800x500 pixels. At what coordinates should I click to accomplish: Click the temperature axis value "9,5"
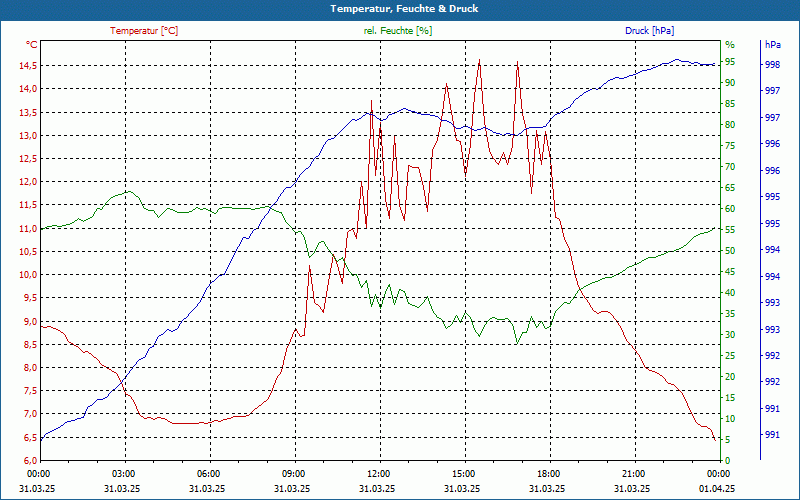pyautogui.click(x=30, y=298)
